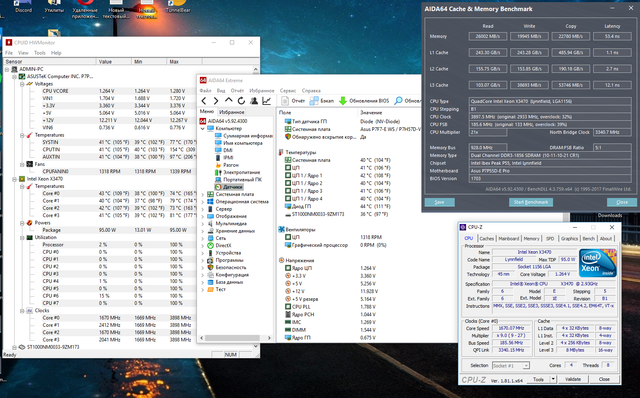Expand Операционная система tree node
This screenshot has width=640, height=398.
(x=202, y=202)
